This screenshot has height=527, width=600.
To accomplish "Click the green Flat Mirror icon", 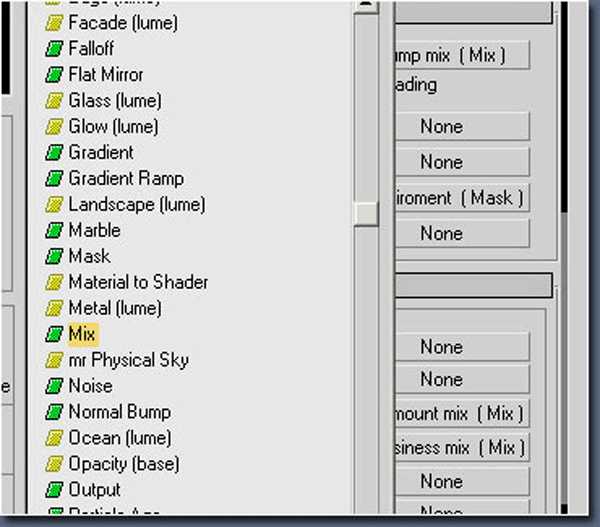I will tap(54, 75).
